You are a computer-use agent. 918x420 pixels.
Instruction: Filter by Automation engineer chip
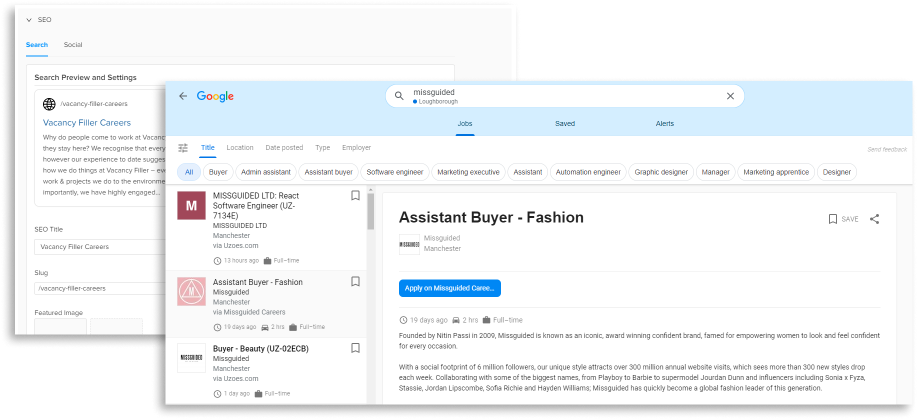tap(588, 172)
